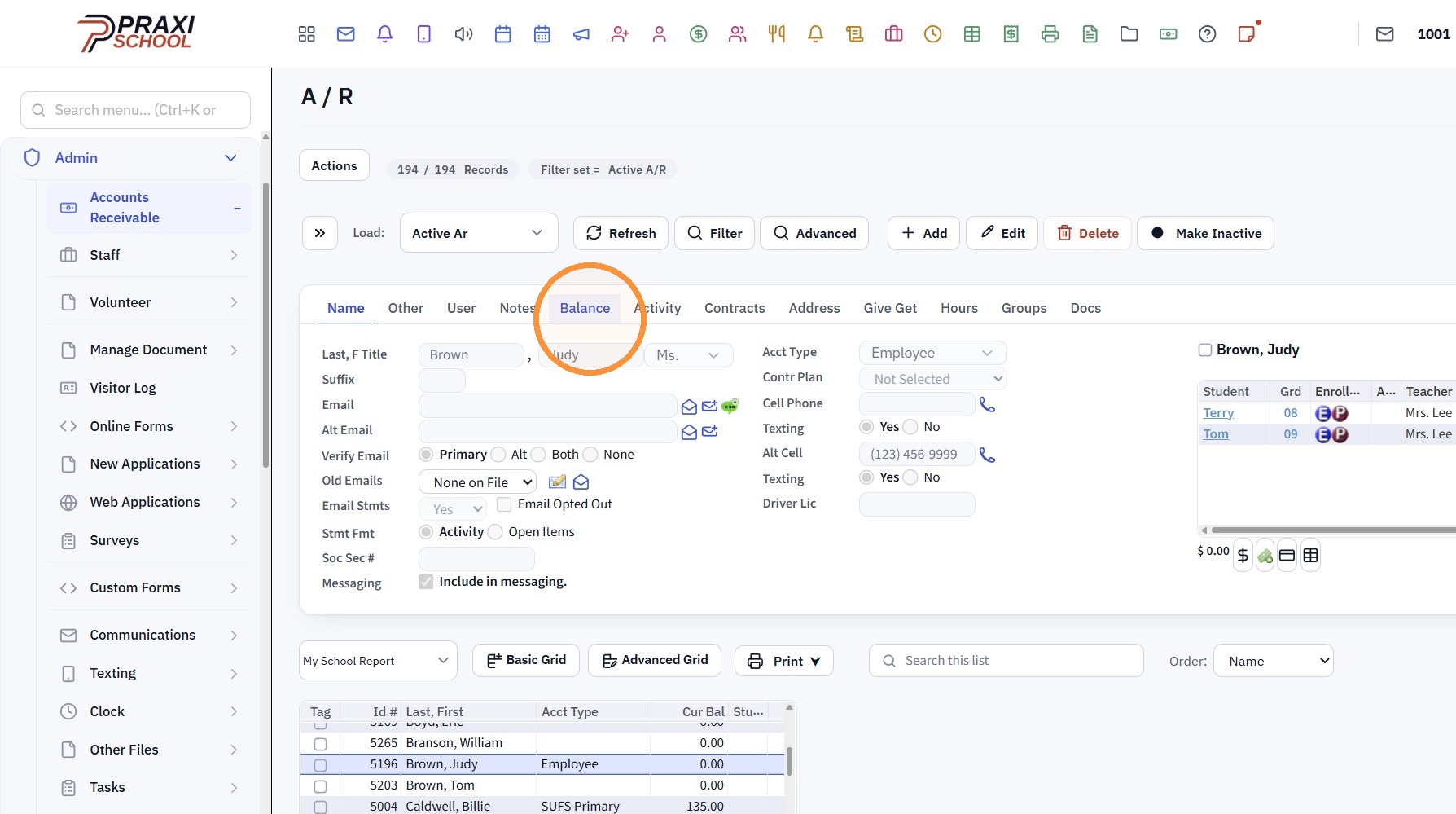Tick the checkbox for Branson, William row

click(x=320, y=744)
